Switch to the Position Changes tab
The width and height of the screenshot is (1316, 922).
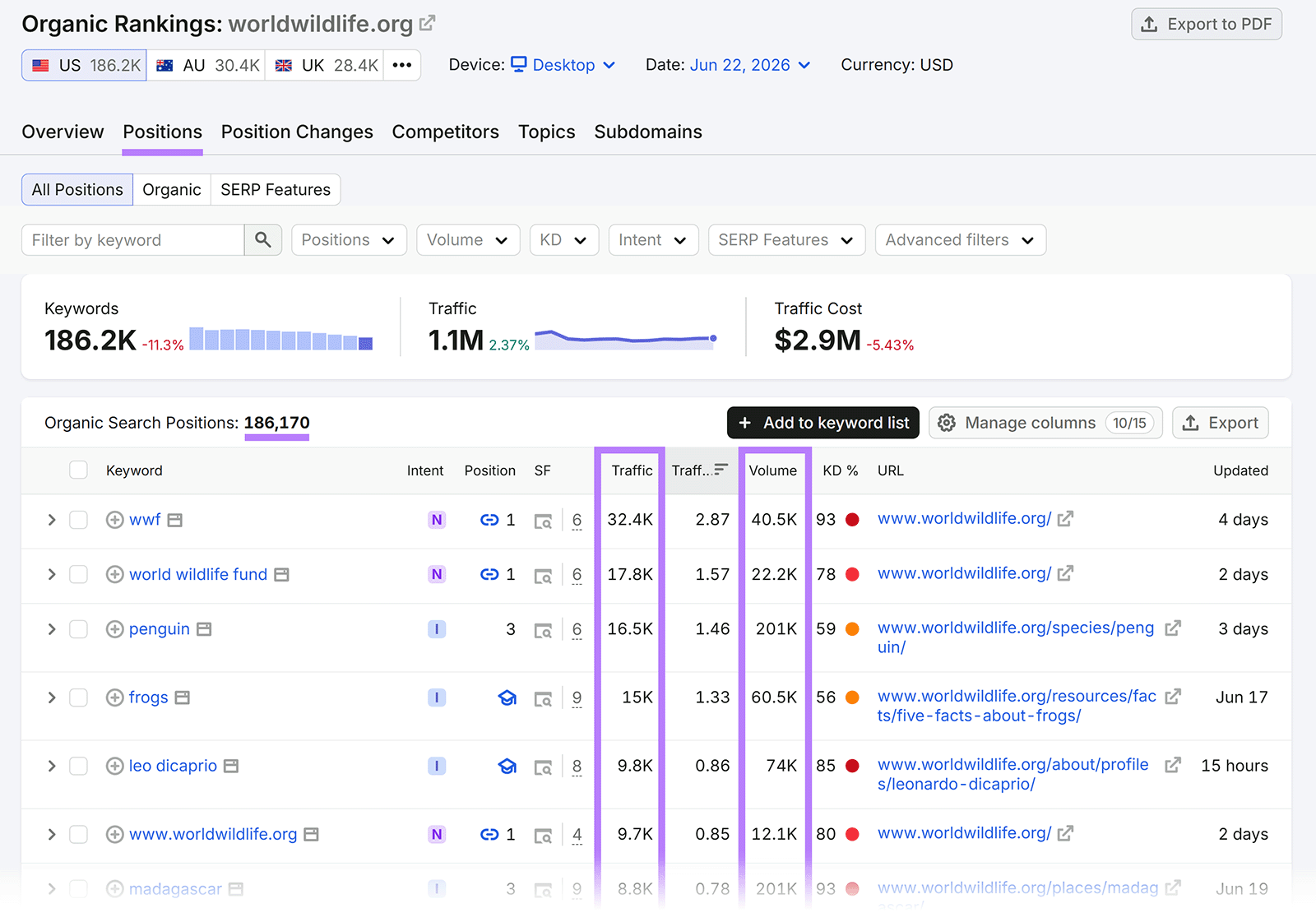297,132
